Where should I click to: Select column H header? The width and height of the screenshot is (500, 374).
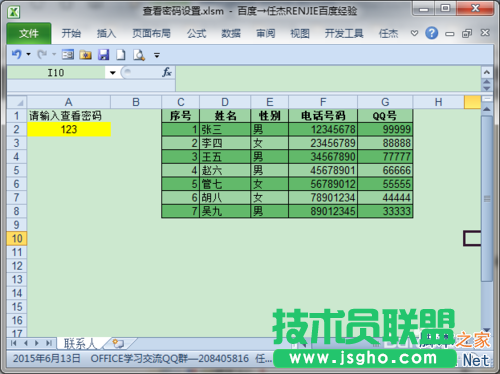(438, 102)
